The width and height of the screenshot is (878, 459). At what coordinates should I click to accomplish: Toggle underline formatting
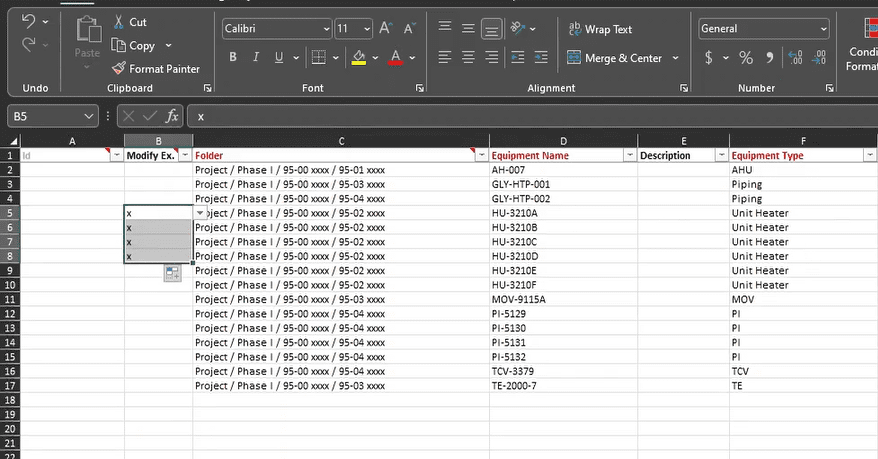coord(279,57)
